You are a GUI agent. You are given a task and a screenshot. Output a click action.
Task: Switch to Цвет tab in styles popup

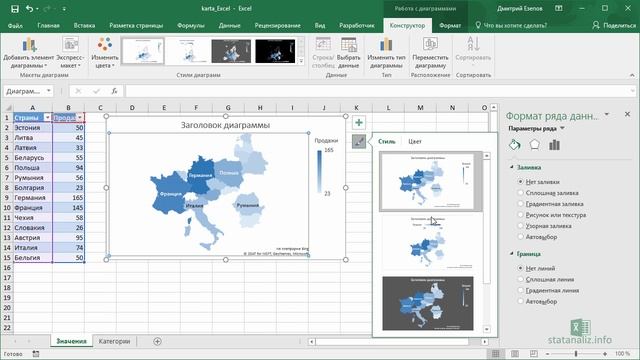tap(415, 142)
